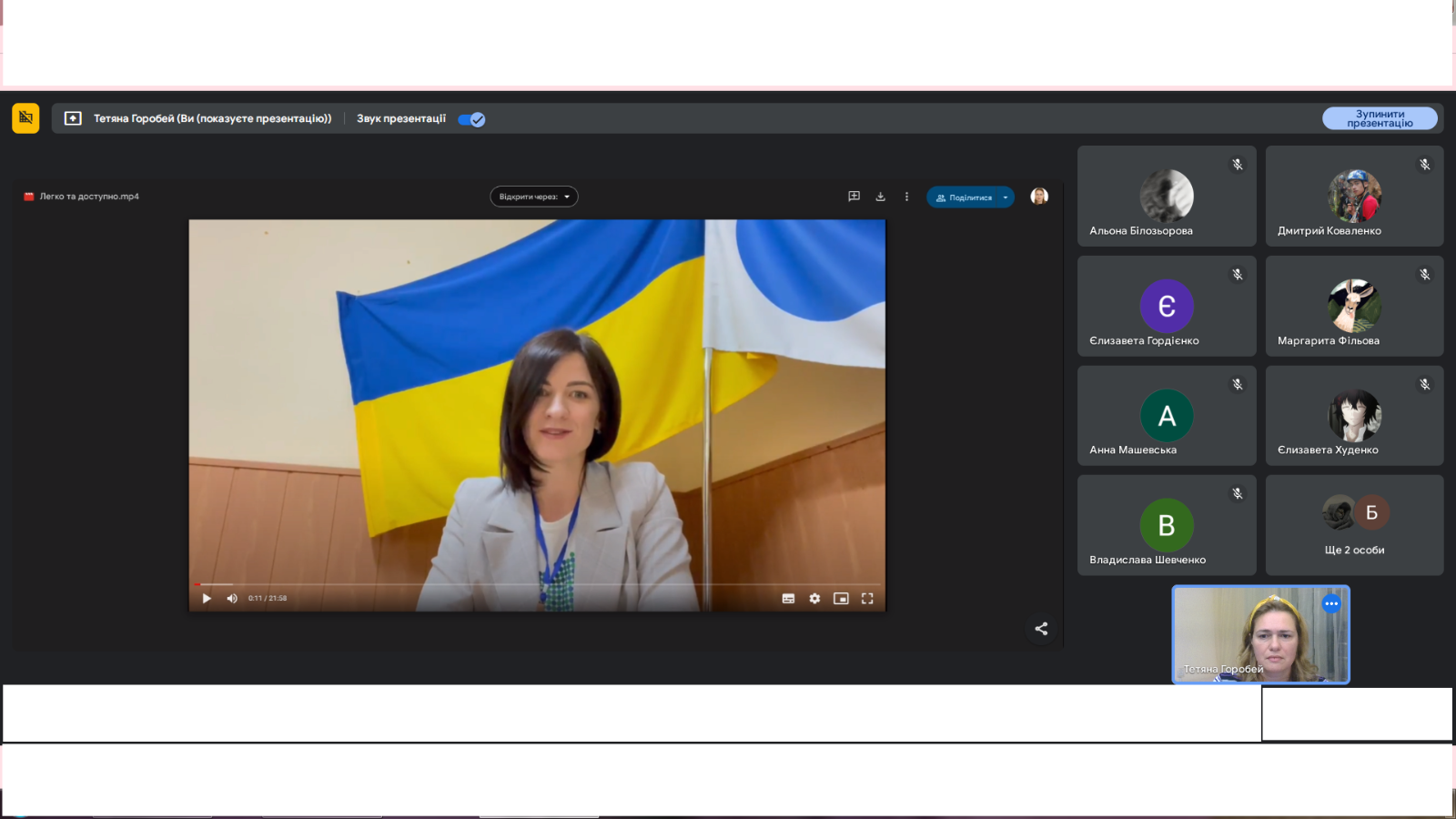
Task: Click the muted mic on Єлизавета Гордієнко tile
Action: click(x=1236, y=274)
